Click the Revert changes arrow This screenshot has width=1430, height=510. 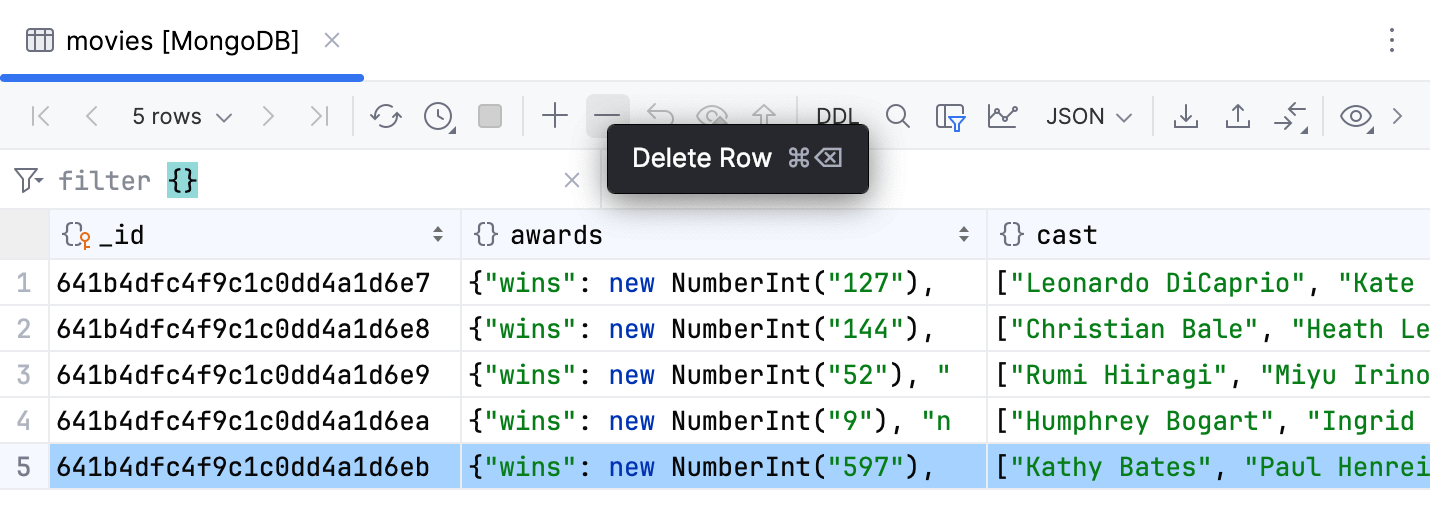[660, 115]
